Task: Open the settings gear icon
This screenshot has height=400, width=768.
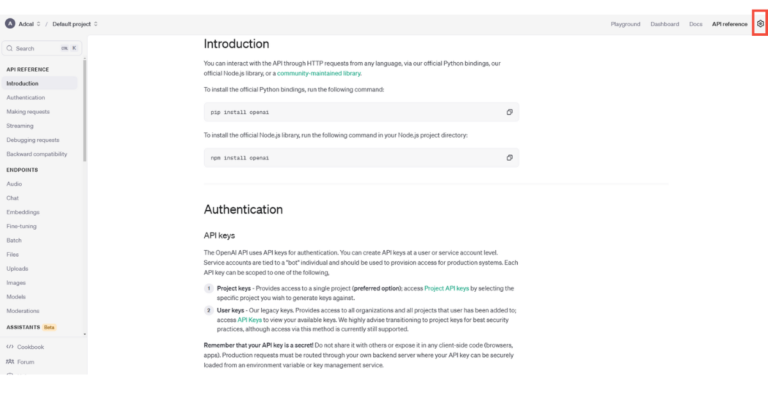Action: [760, 23]
